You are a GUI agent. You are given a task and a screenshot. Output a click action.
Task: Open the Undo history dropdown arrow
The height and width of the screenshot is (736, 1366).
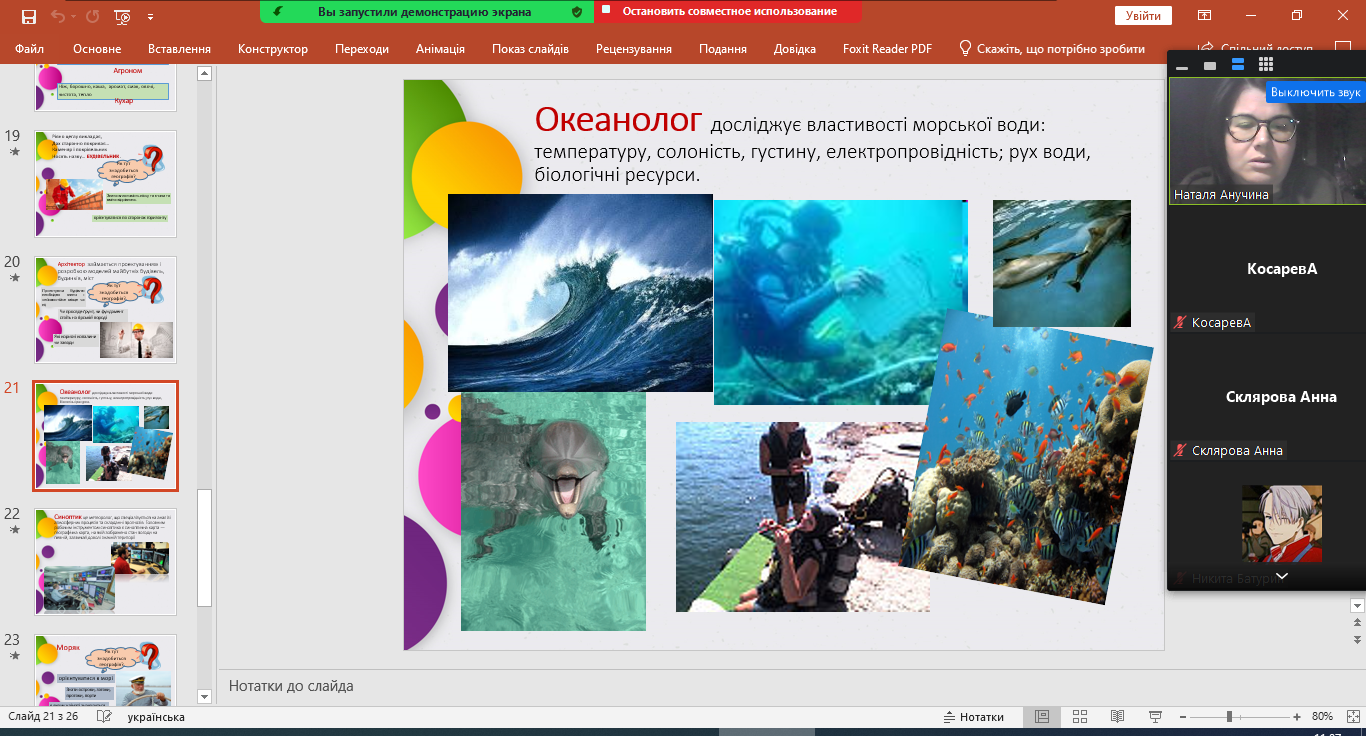pyautogui.click(x=74, y=17)
